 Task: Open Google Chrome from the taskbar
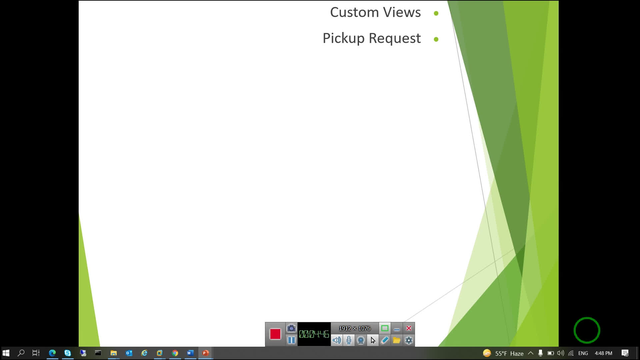point(175,353)
